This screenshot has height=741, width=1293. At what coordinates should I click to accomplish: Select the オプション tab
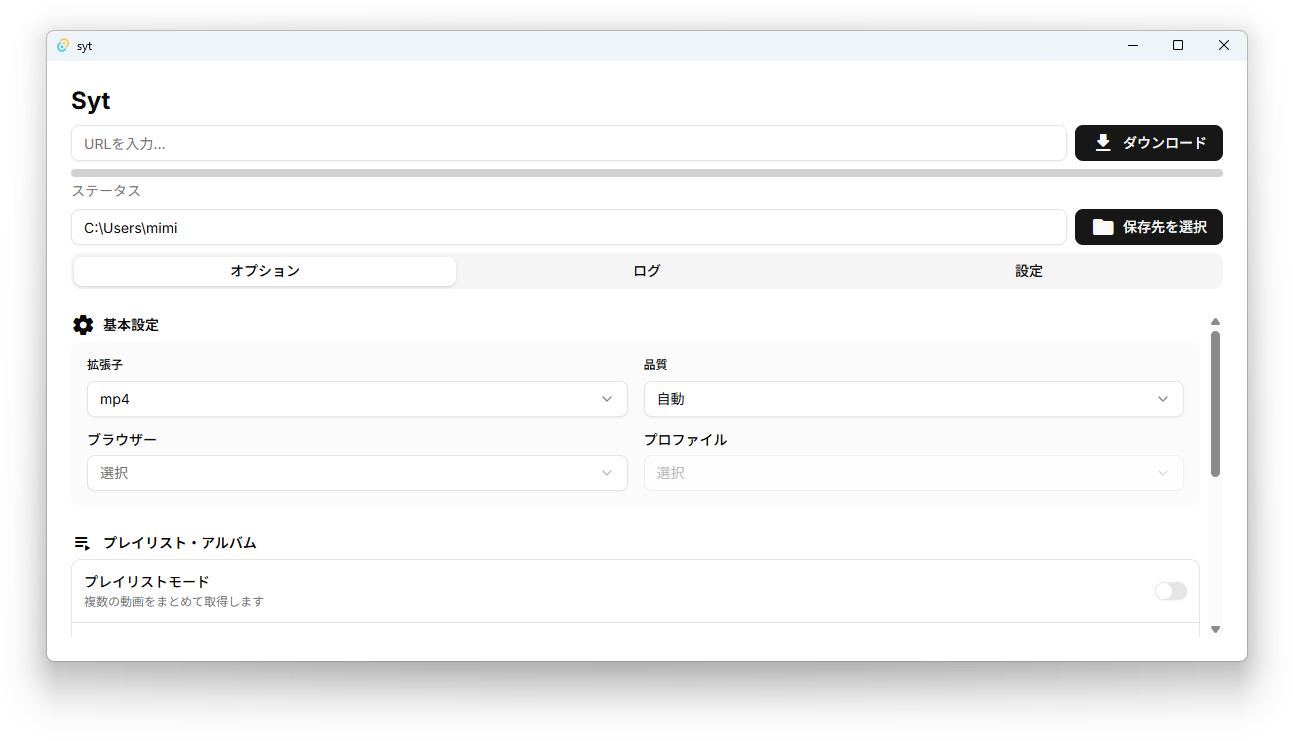[x=265, y=271]
